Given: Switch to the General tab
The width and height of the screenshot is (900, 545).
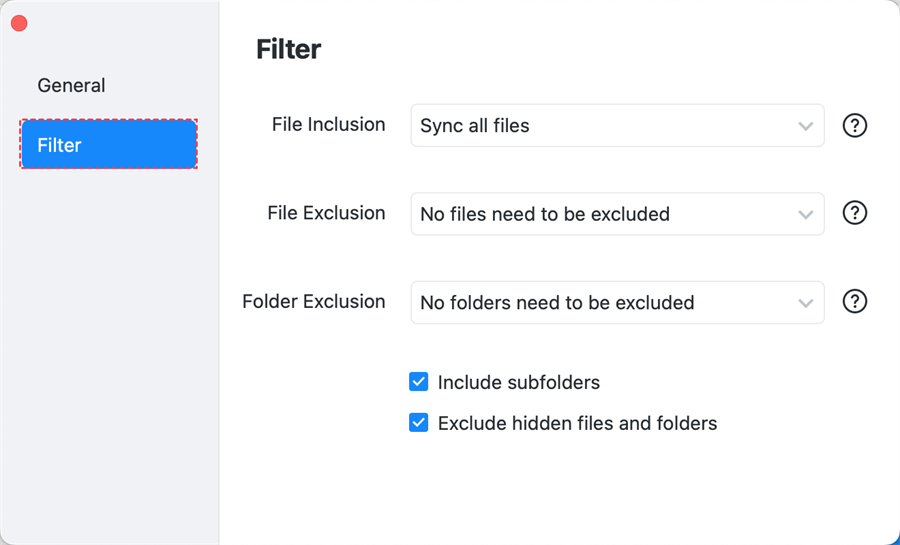Looking at the screenshot, I should pos(71,86).
